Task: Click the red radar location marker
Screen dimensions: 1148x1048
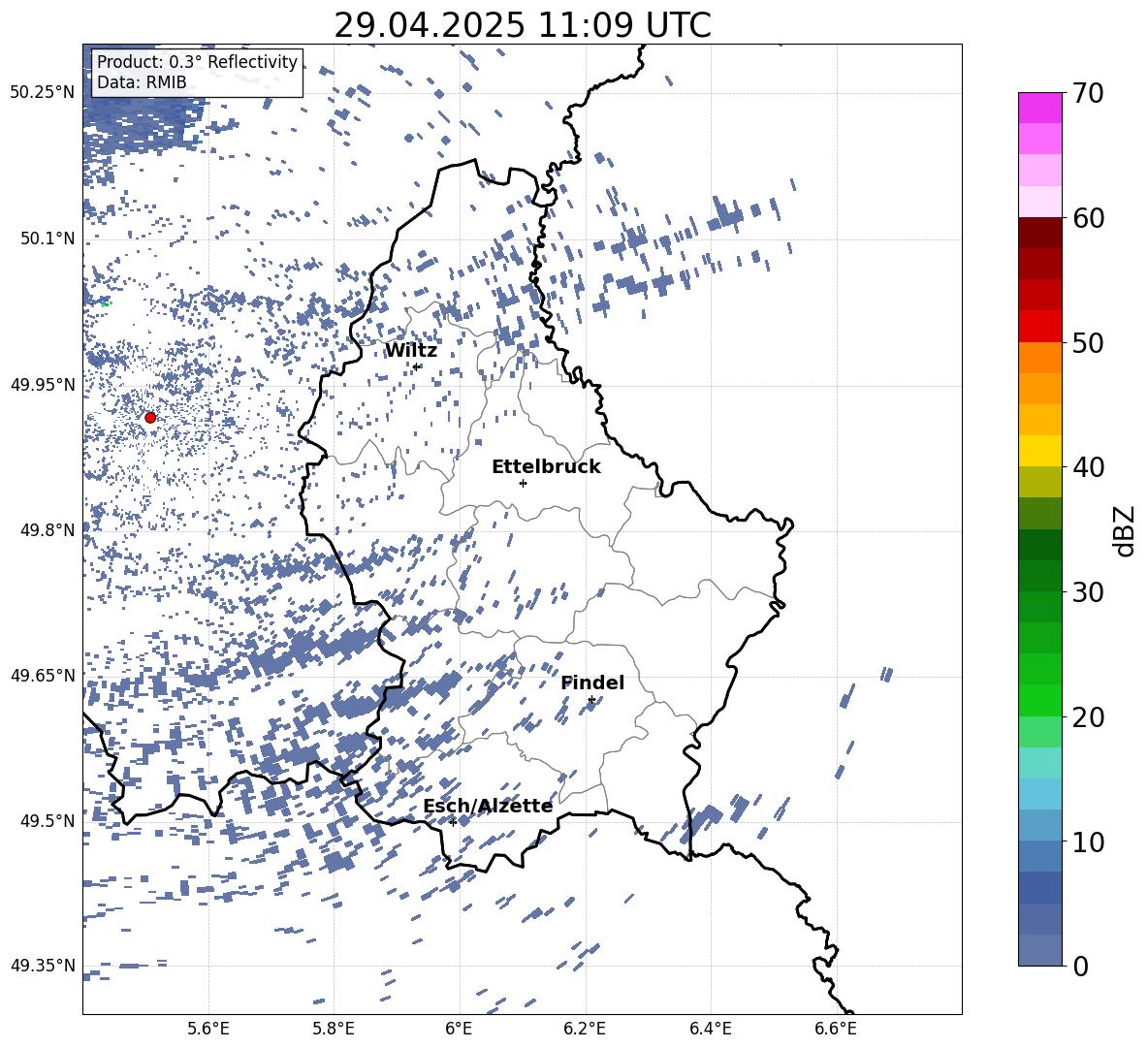Action: (150, 417)
